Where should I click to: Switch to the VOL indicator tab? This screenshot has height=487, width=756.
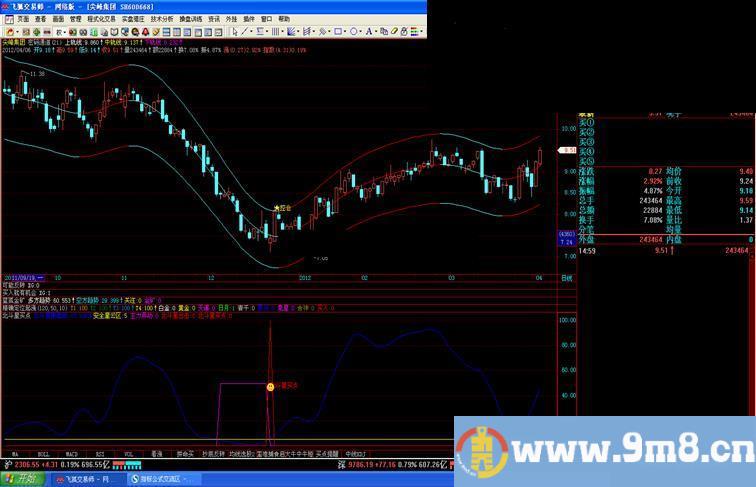point(128,453)
